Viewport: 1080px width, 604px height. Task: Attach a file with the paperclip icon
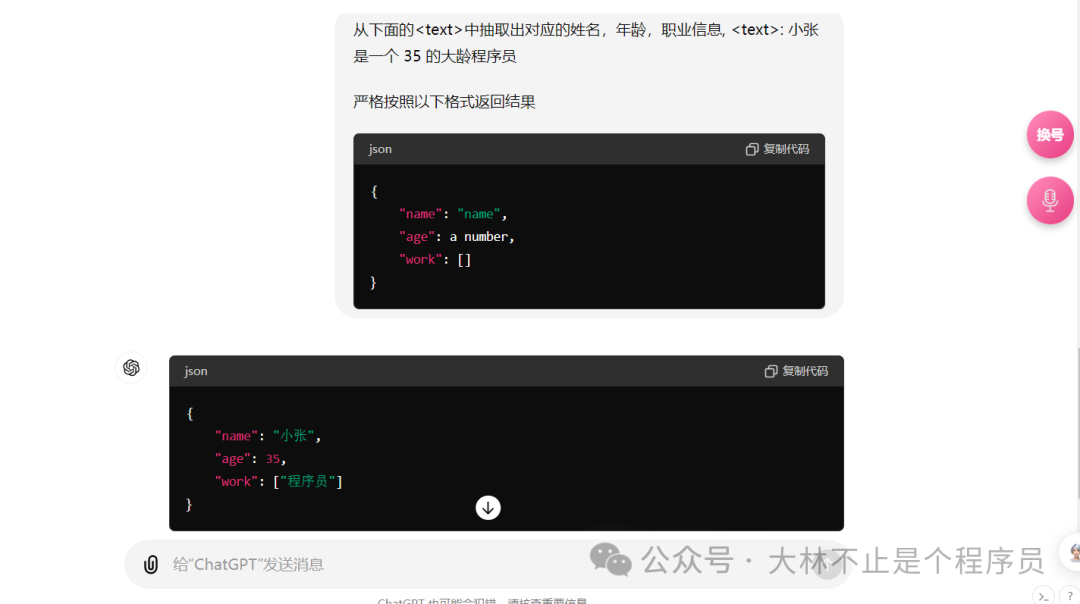click(151, 565)
